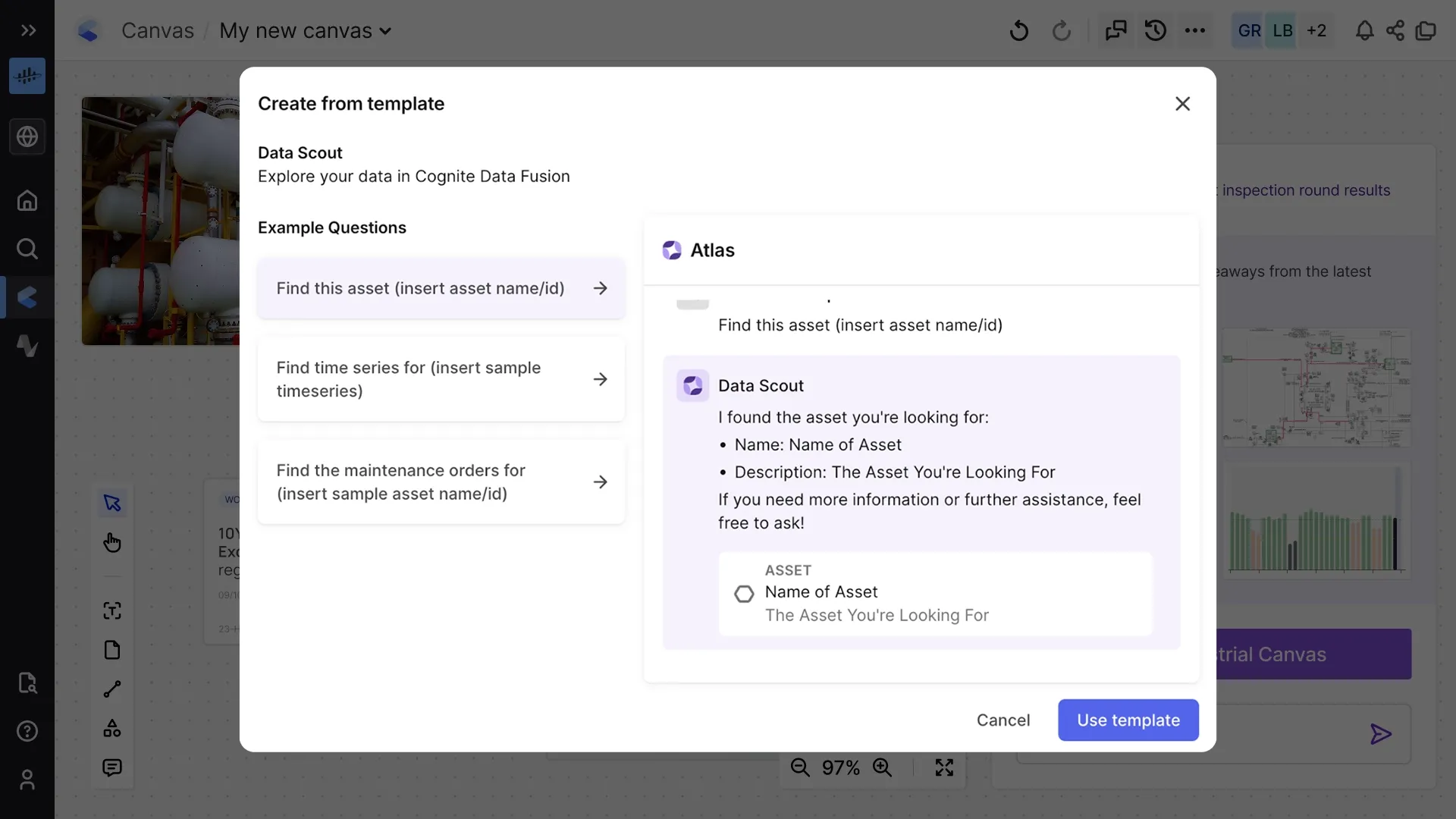Select Find the maintenance orders example question
Image resolution: width=1456 pixels, height=819 pixels.
click(x=441, y=482)
